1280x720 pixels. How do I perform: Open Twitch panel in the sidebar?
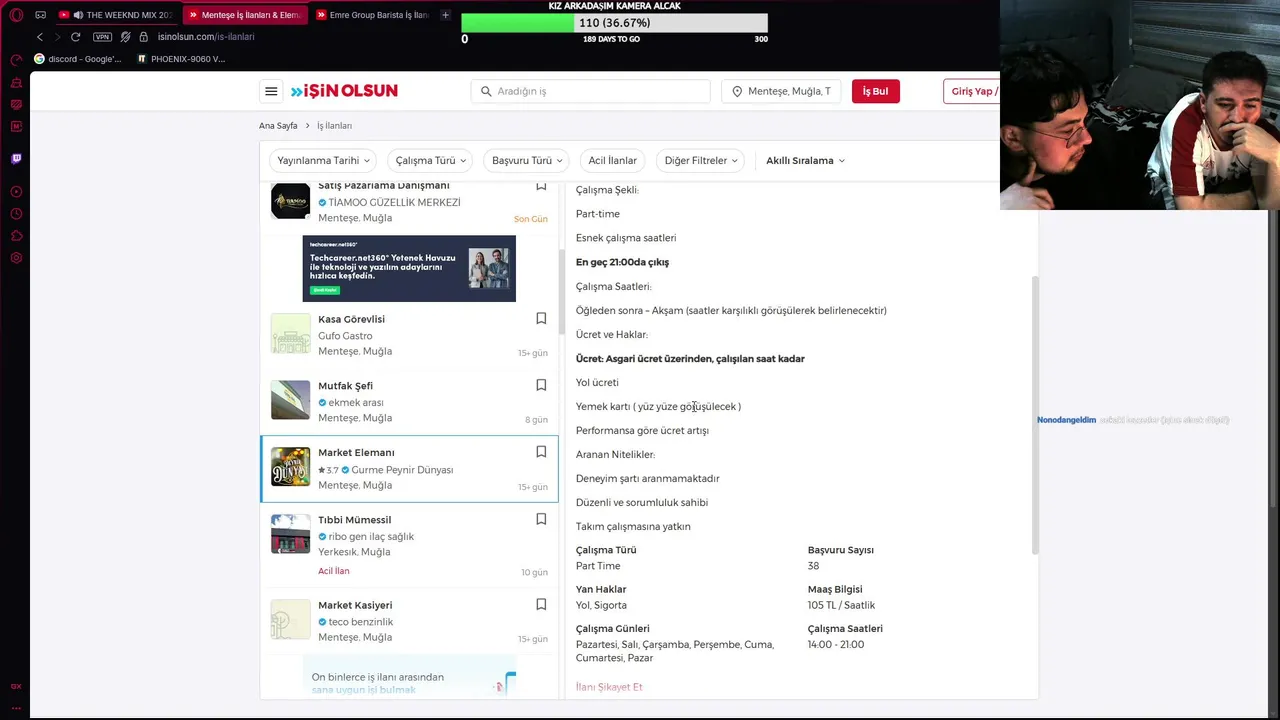point(16,158)
